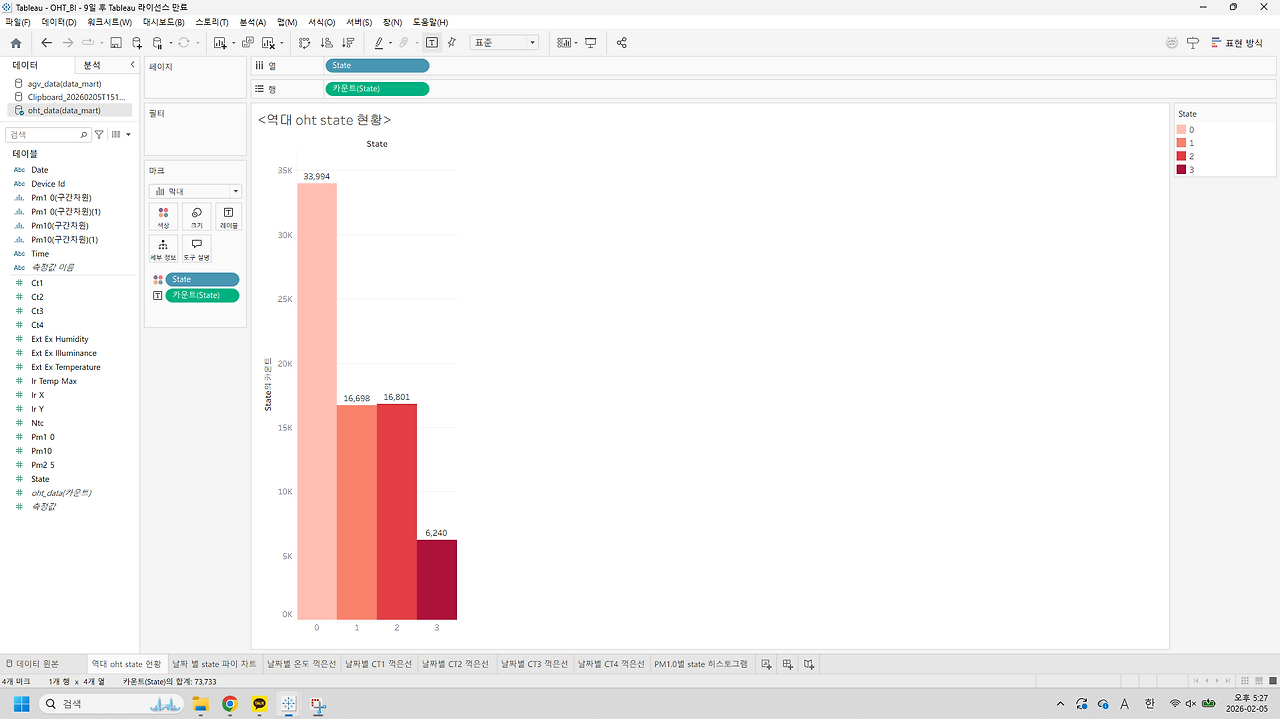Expand the new worksheet dropdown arrow

pyautogui.click(x=233, y=43)
